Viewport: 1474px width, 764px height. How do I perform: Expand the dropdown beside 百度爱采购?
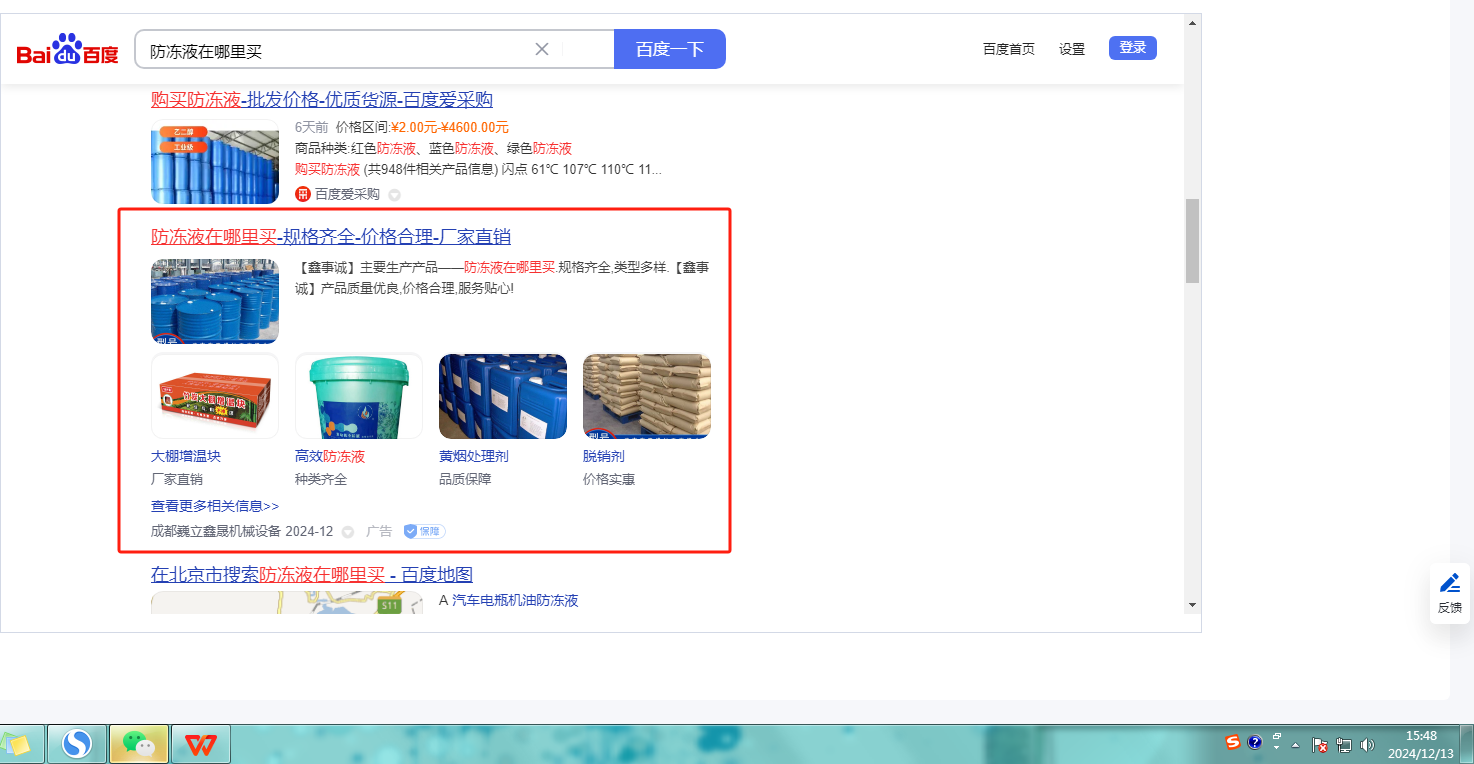(x=394, y=195)
